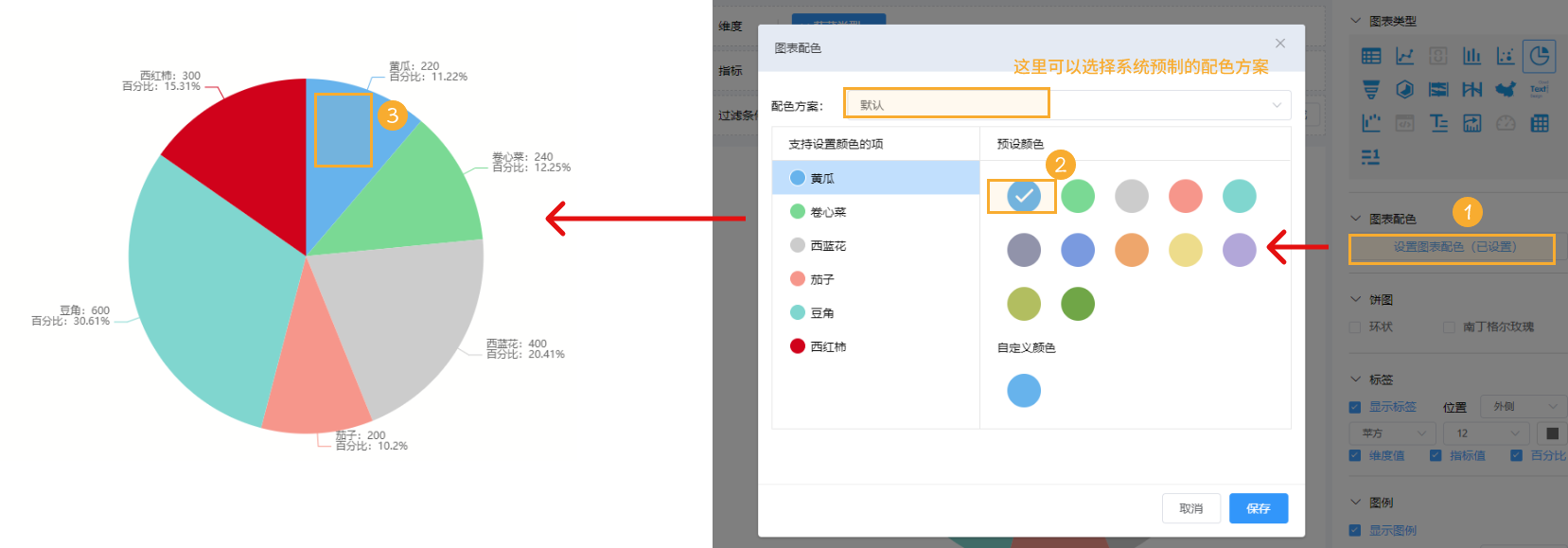This screenshot has width=1568, height=548.
Task: Pick the checked blue preset color
Action: pyautogui.click(x=1024, y=196)
